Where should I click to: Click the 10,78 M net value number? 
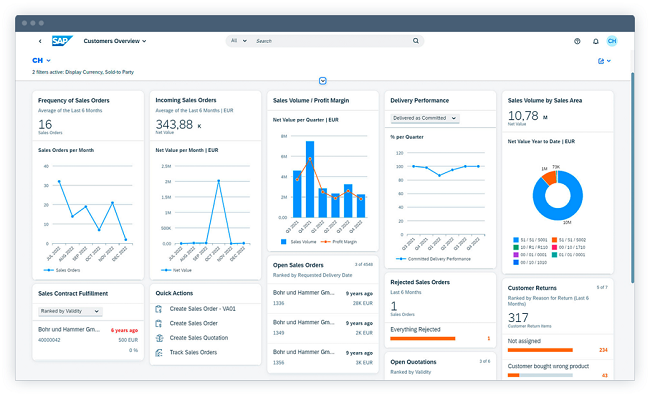tap(527, 116)
